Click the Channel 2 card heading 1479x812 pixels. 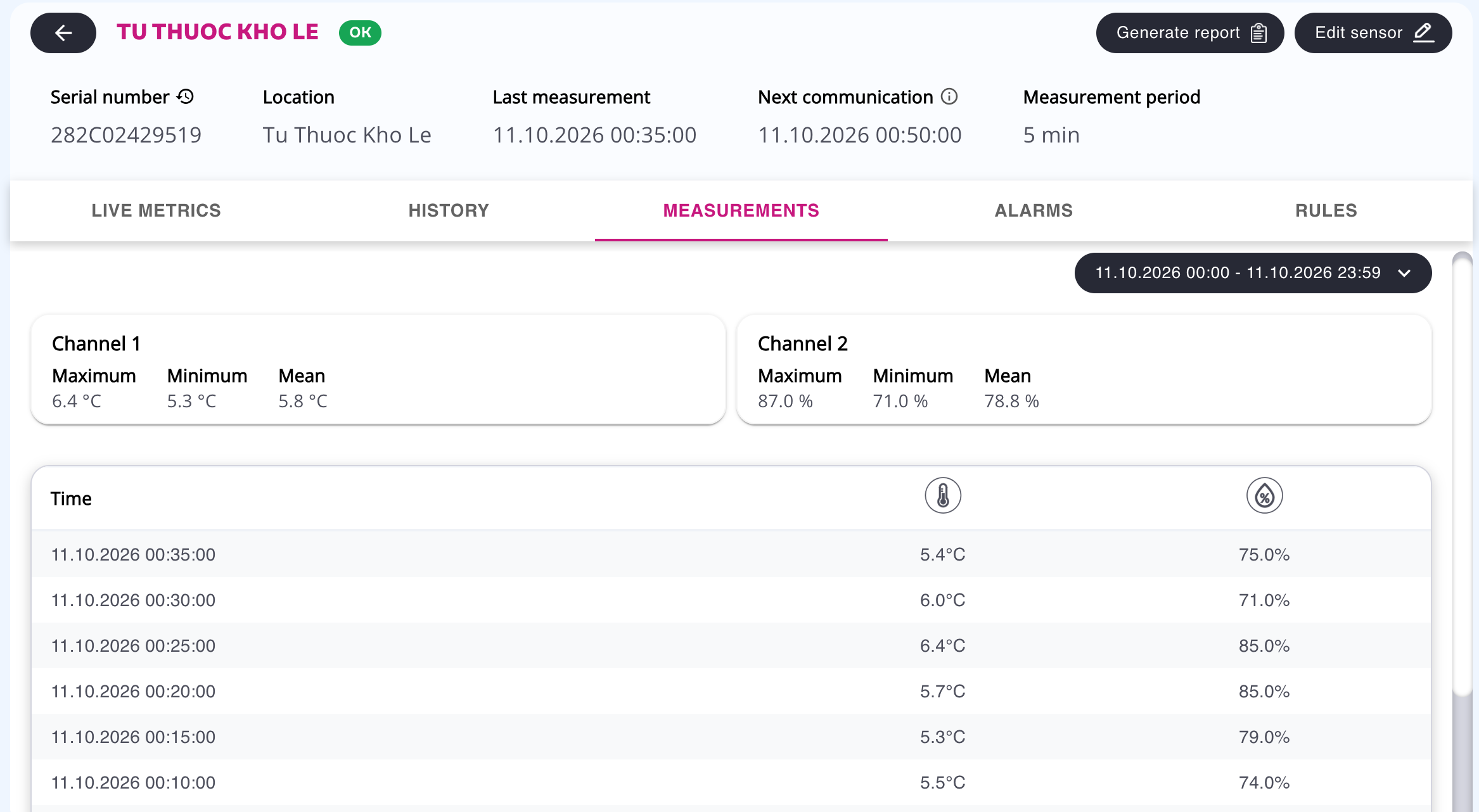(x=803, y=343)
